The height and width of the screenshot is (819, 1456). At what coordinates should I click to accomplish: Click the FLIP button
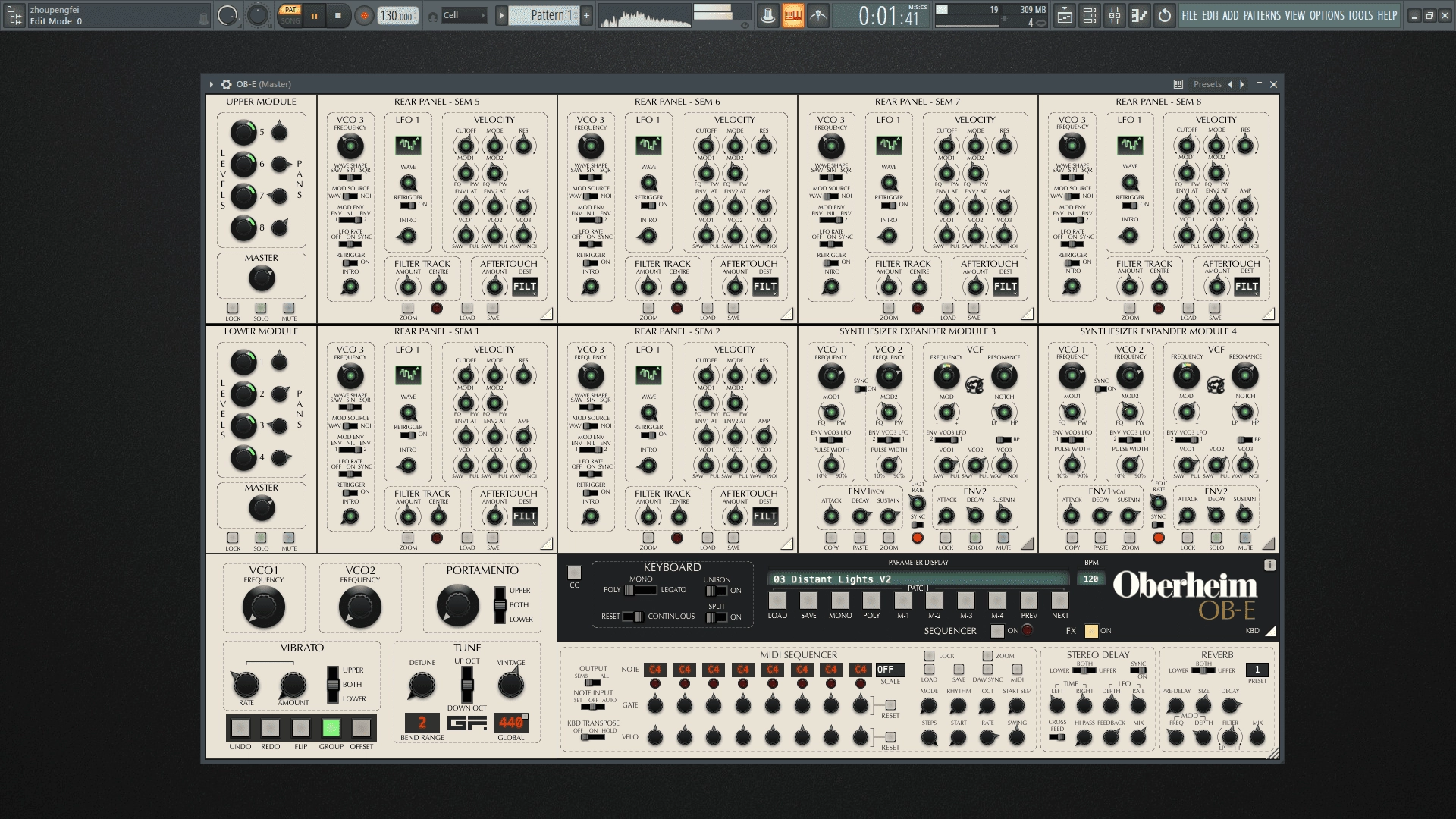pos(301,728)
